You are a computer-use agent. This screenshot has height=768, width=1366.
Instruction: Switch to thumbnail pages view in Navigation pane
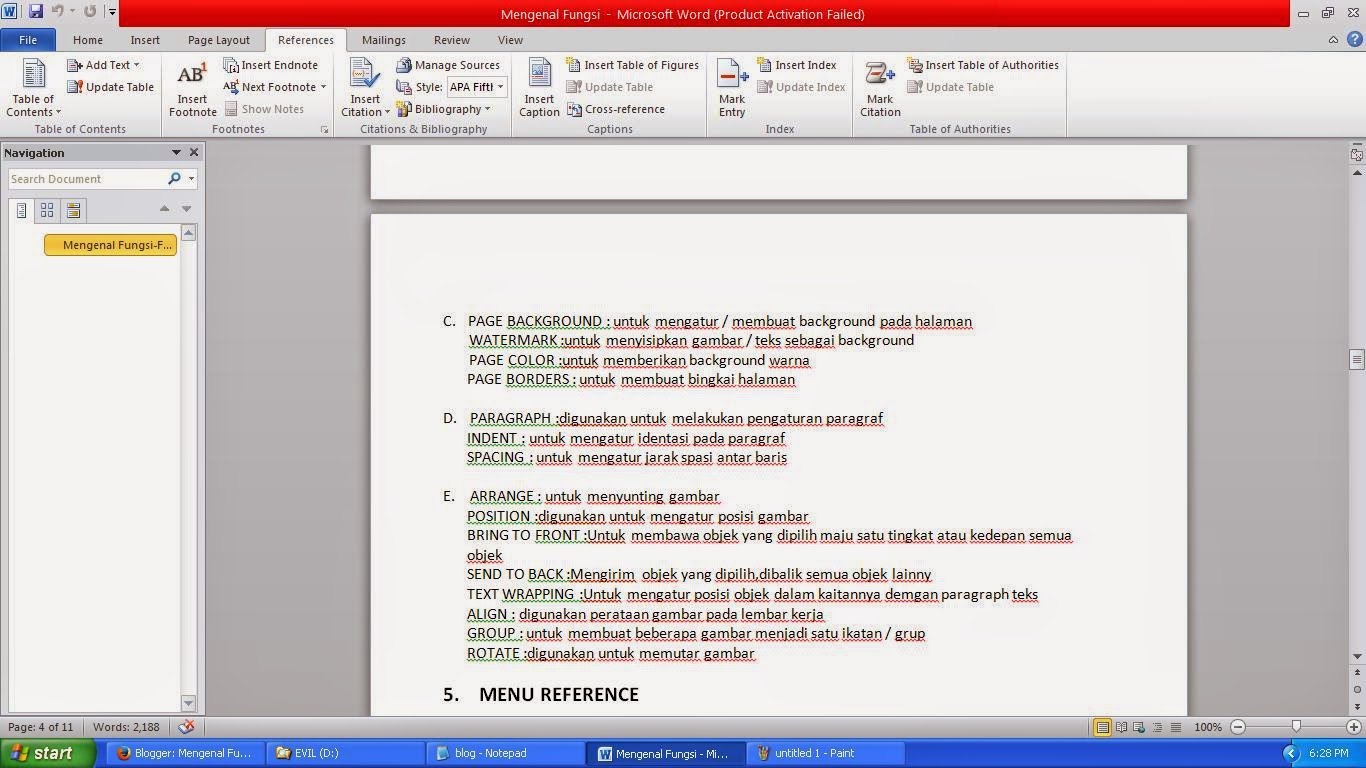tap(46, 210)
